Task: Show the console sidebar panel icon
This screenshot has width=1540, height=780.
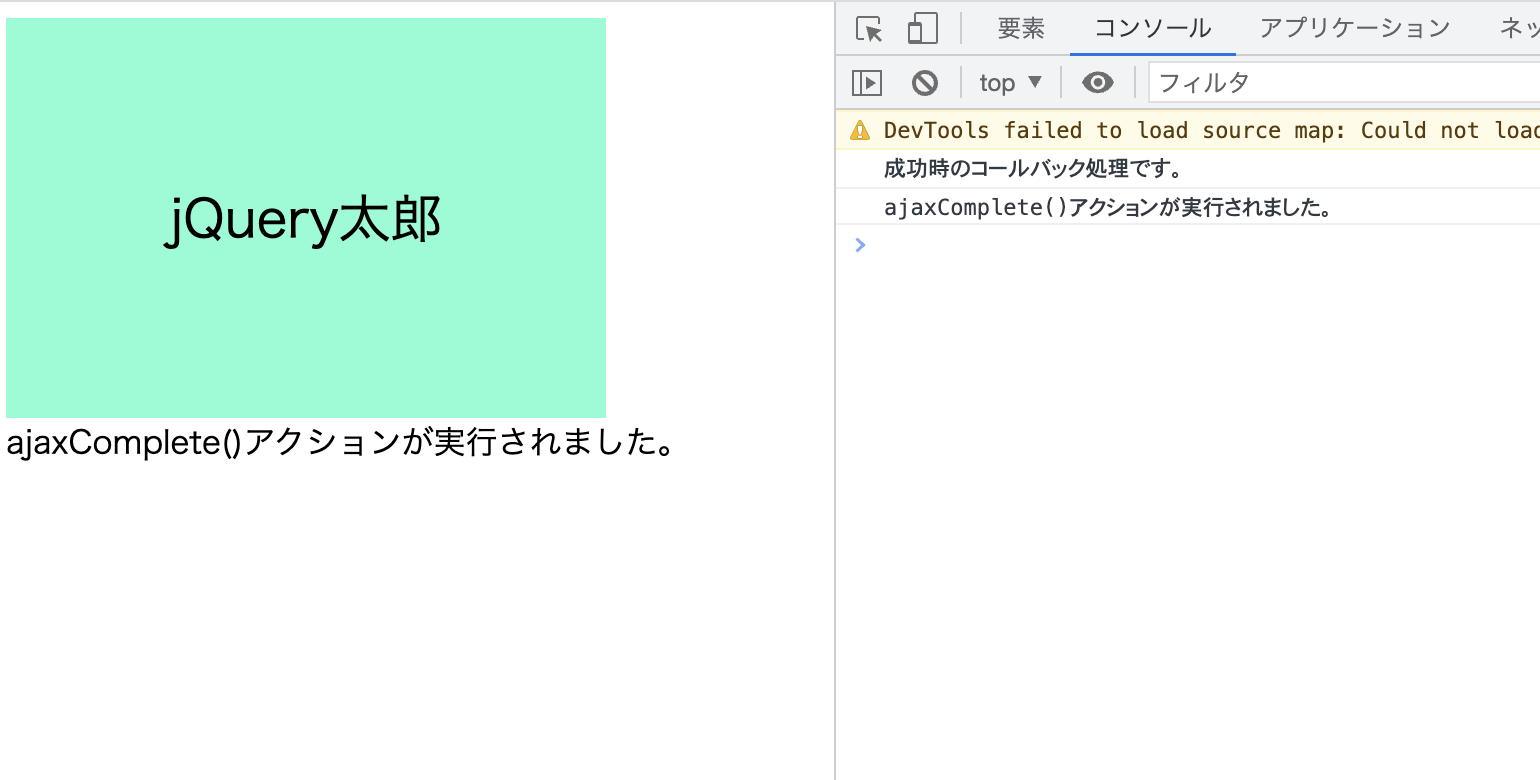Action: (867, 83)
